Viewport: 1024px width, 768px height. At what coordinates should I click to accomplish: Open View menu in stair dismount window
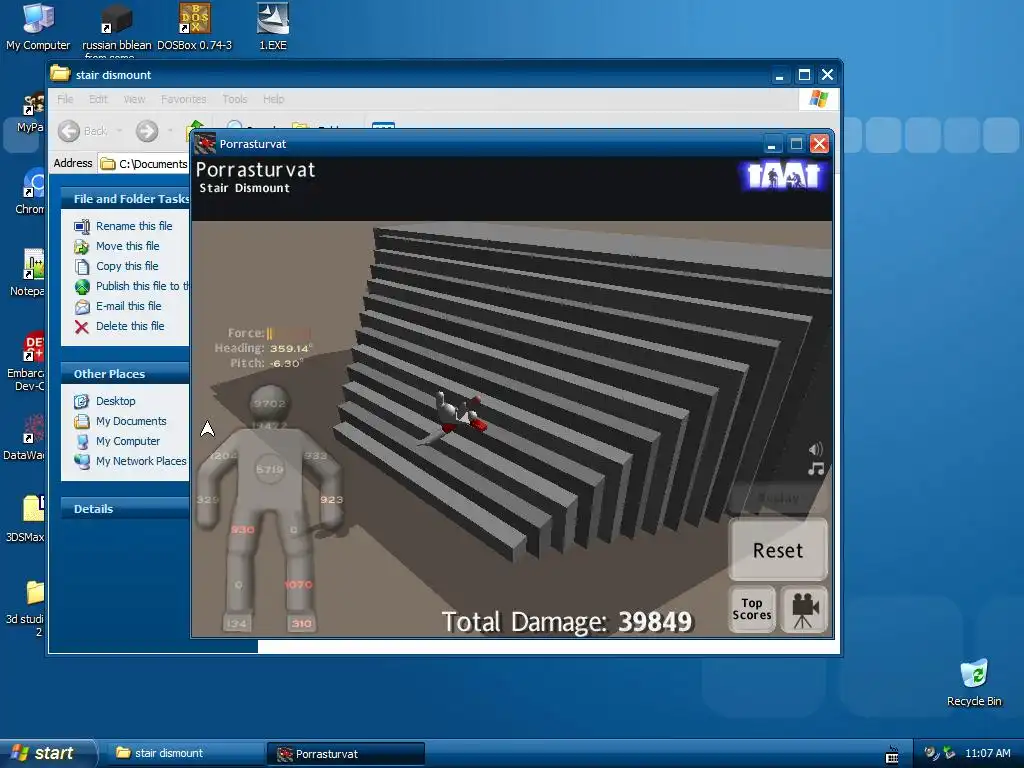(x=134, y=99)
